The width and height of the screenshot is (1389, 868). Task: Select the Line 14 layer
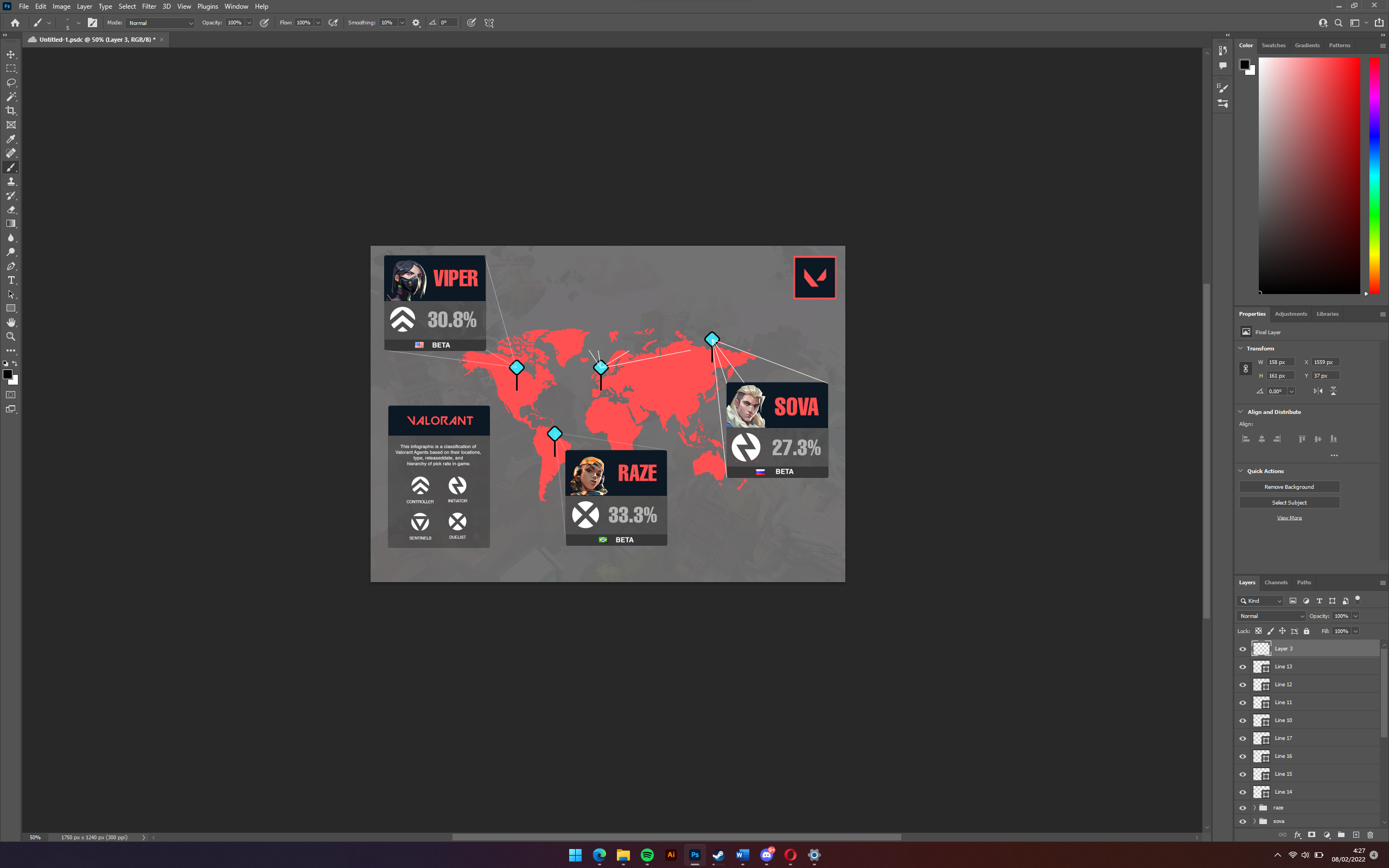(x=1314, y=792)
